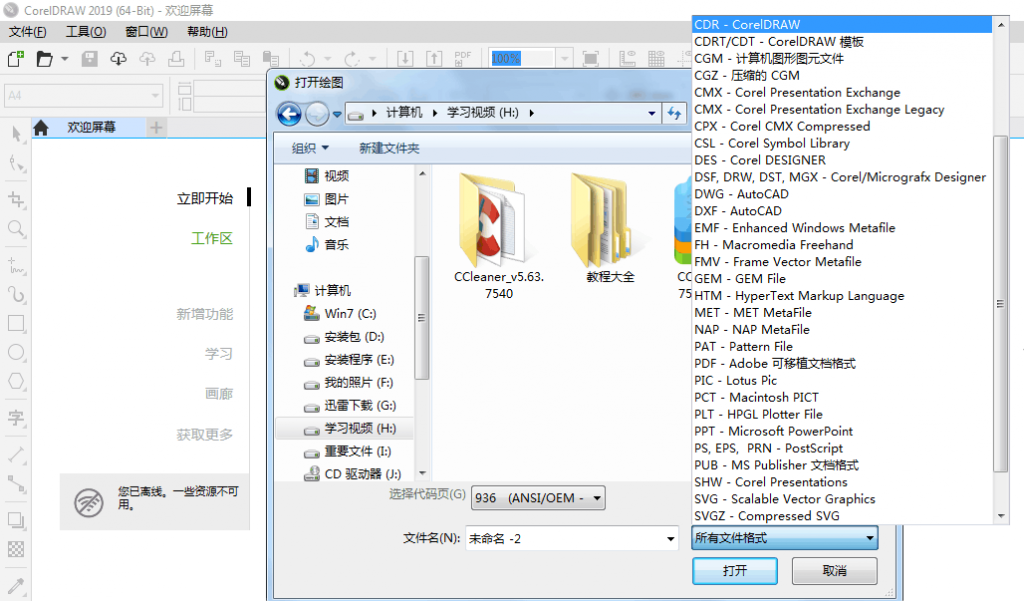Open the 获取更多 welcome link
The width and height of the screenshot is (1024, 601).
click(204, 434)
